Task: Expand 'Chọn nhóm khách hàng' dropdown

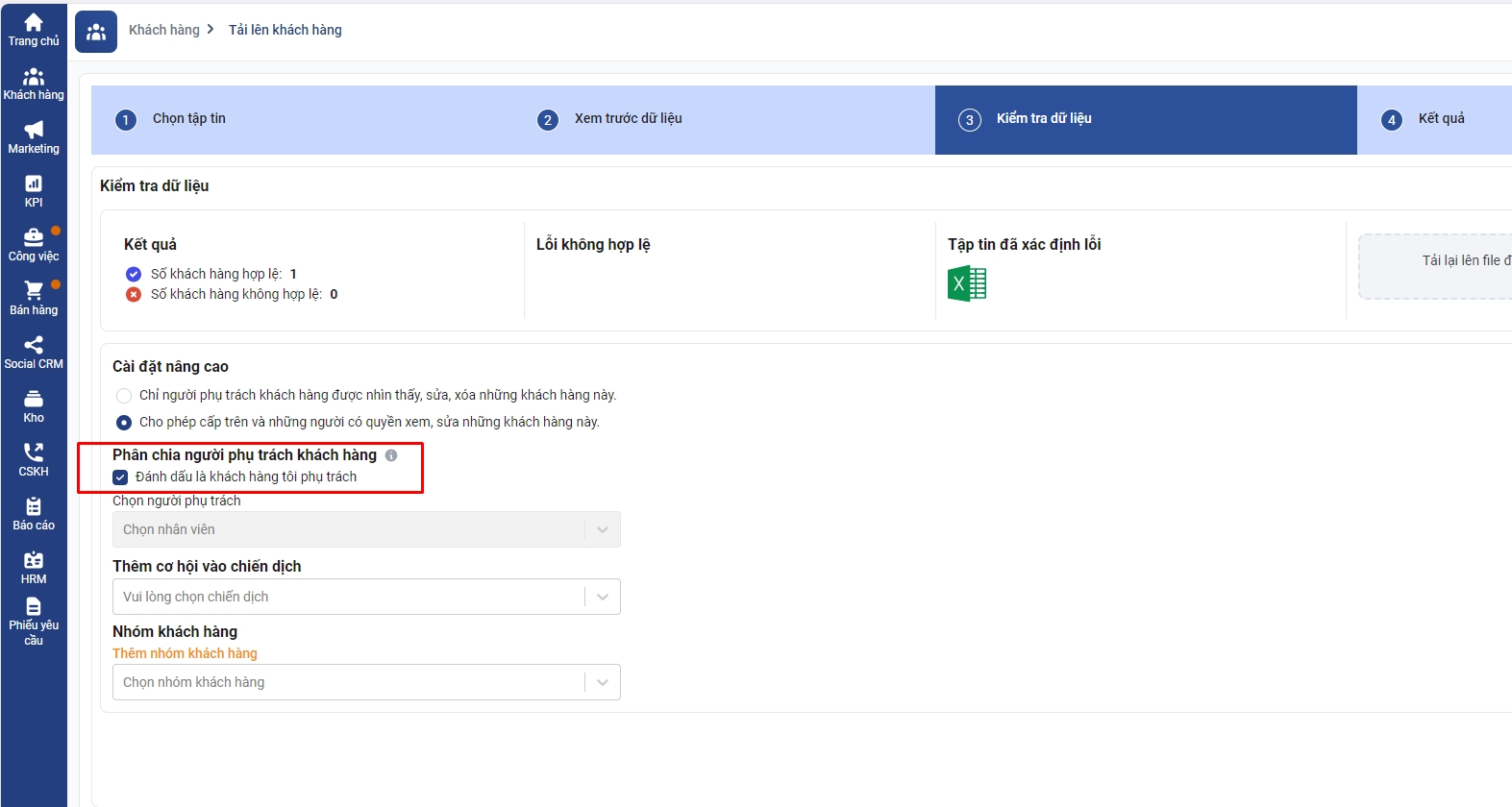Action: [366, 682]
